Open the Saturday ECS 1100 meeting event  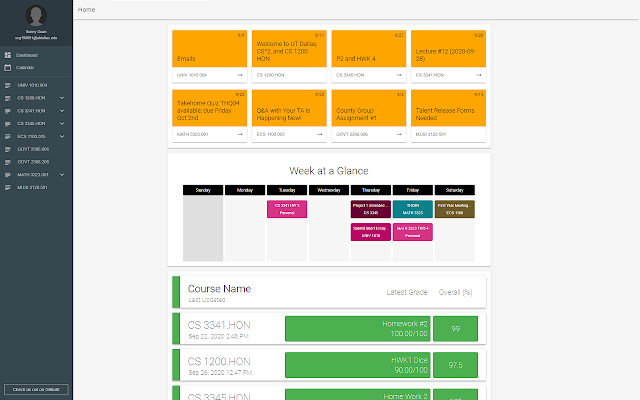tap(455, 209)
